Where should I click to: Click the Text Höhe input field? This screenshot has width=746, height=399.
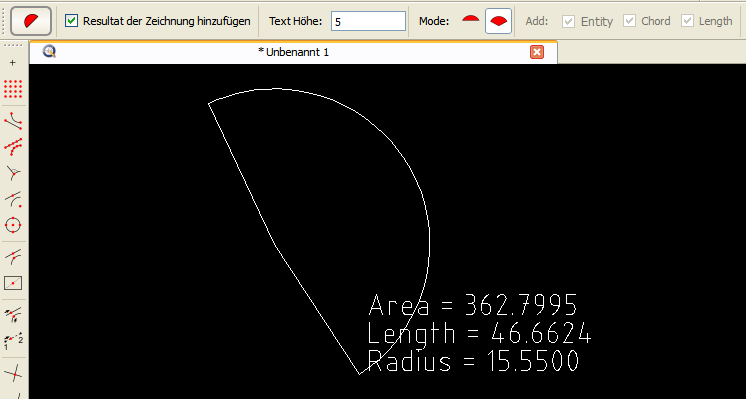[368, 21]
